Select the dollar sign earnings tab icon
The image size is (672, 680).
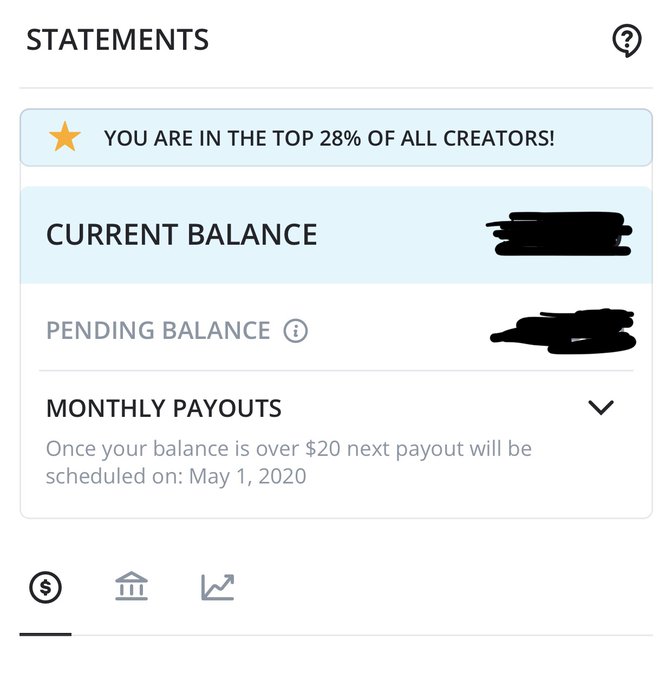(46, 588)
